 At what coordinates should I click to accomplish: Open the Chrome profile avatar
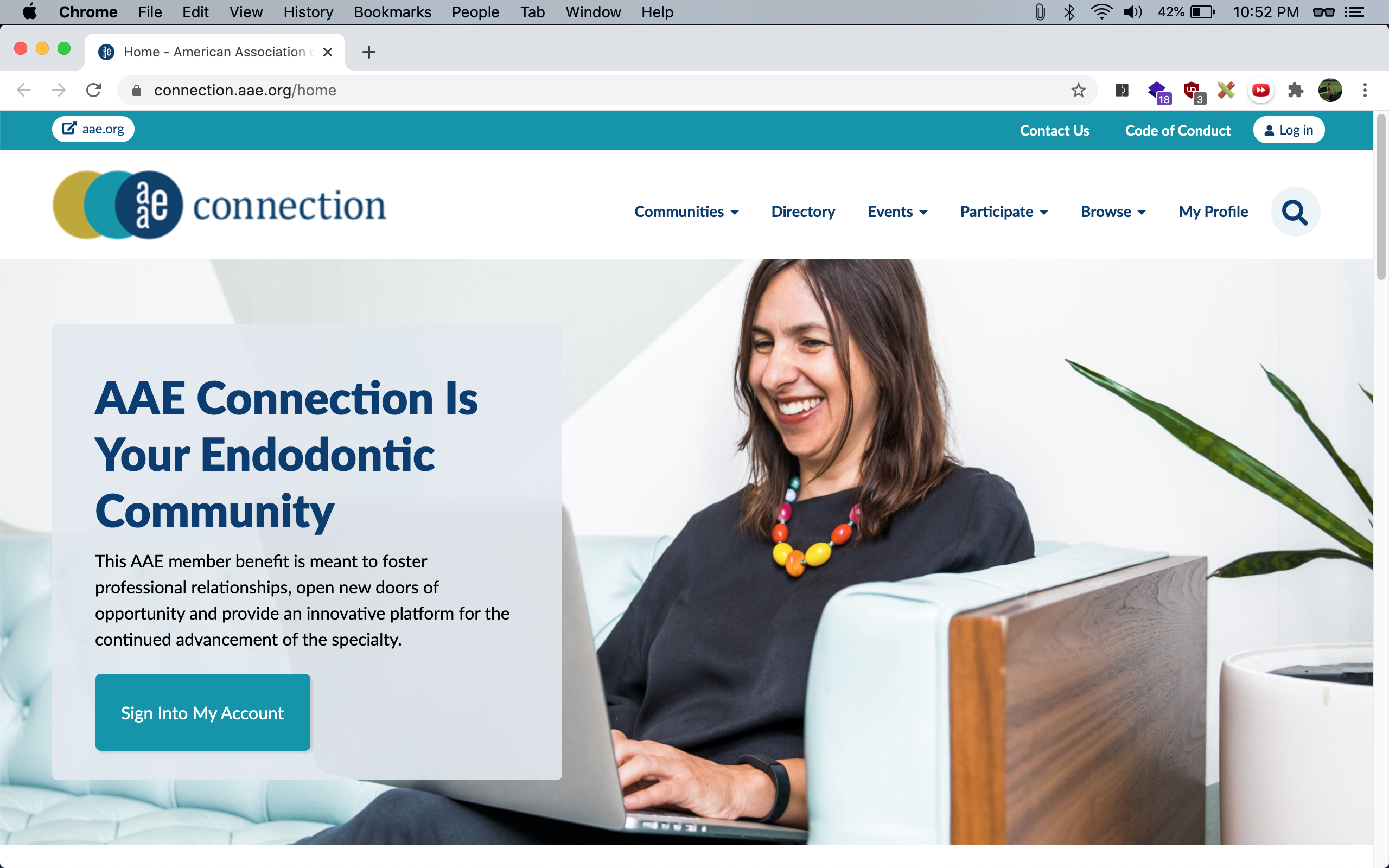click(x=1330, y=90)
